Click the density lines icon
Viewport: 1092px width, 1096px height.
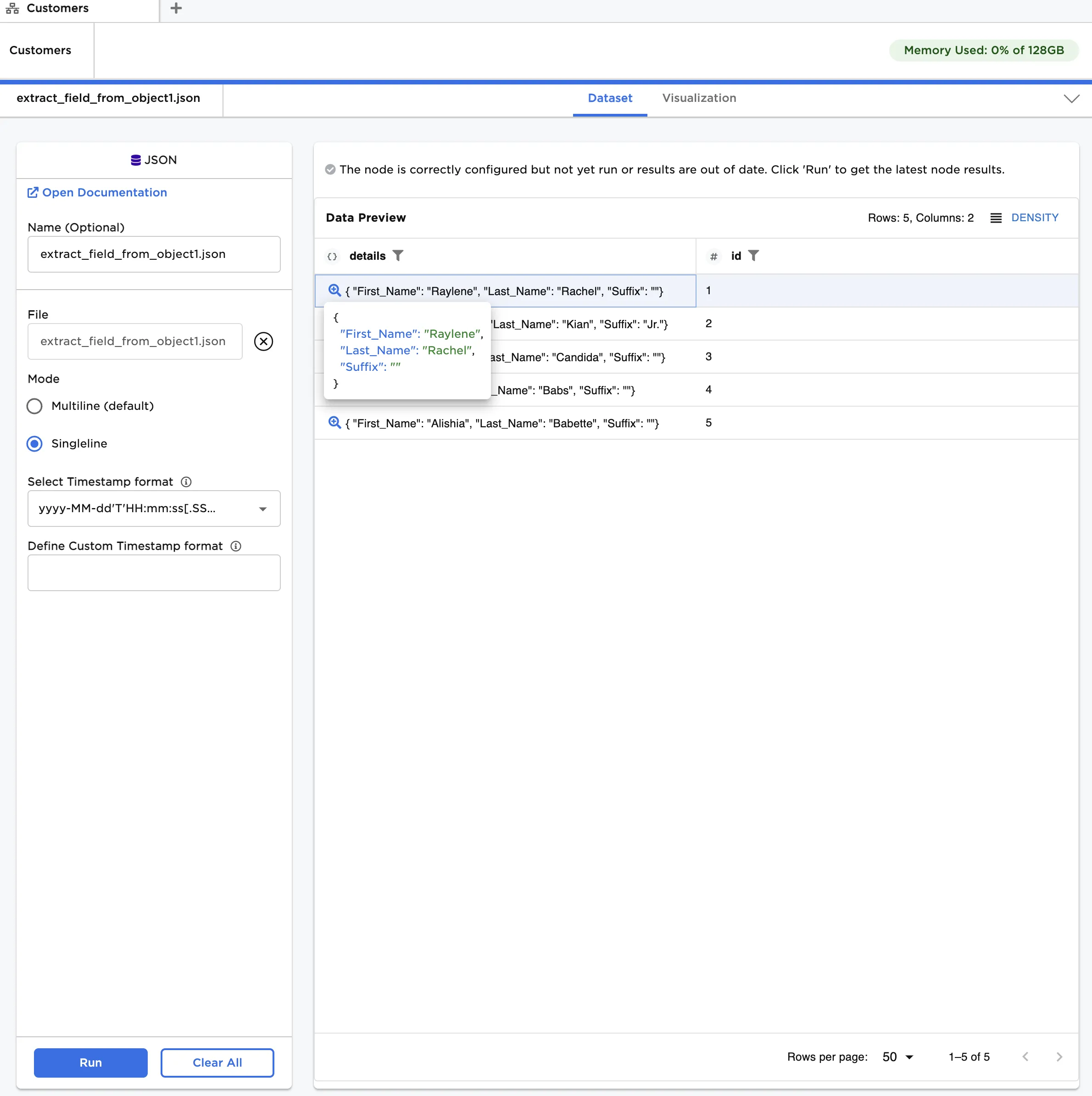[x=996, y=218]
